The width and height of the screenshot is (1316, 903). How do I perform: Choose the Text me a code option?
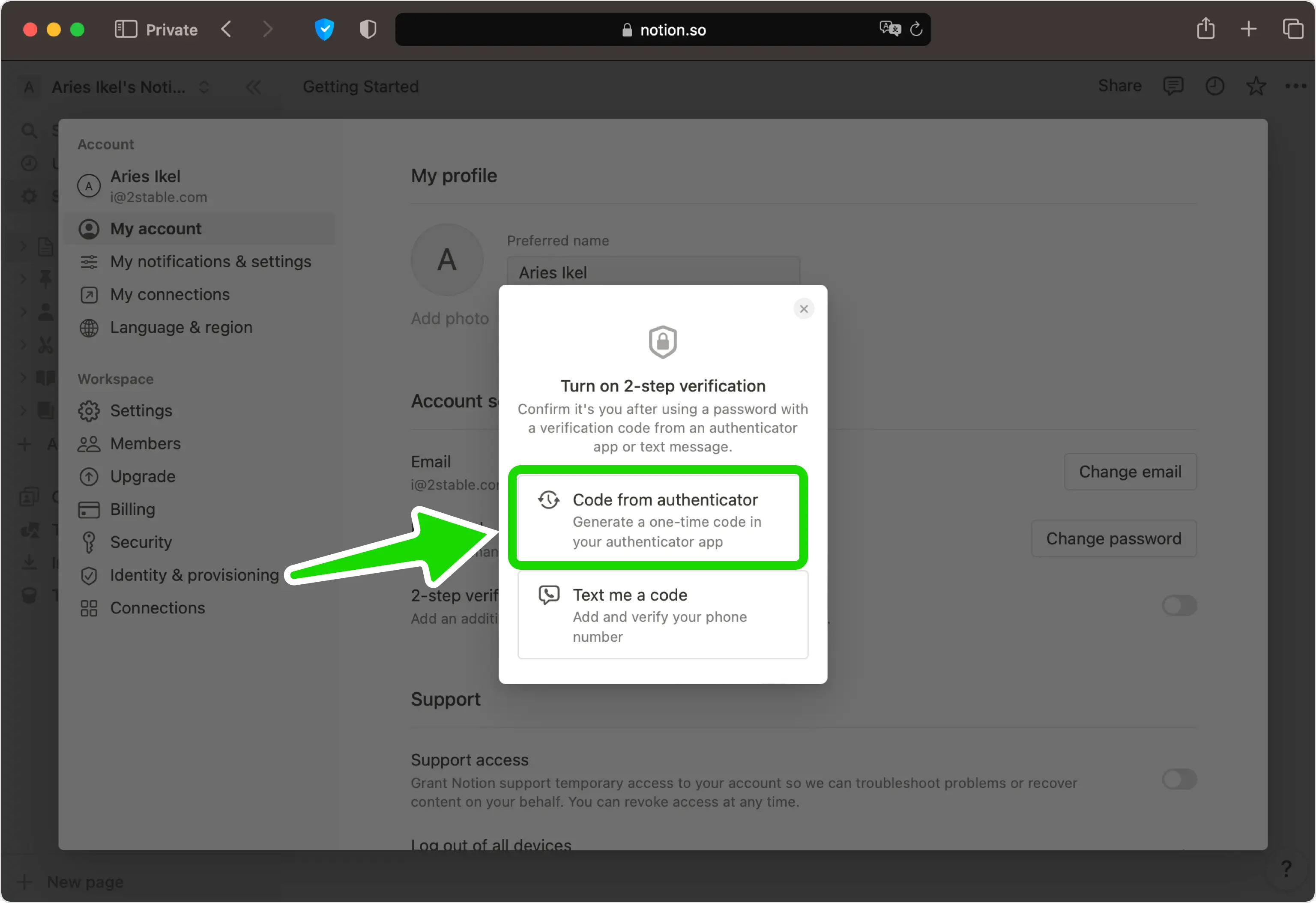[x=663, y=615]
